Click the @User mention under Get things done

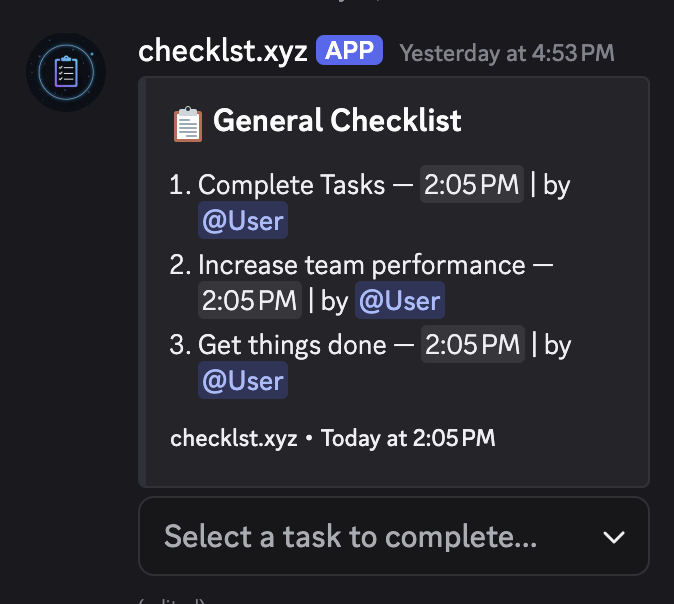(x=243, y=381)
